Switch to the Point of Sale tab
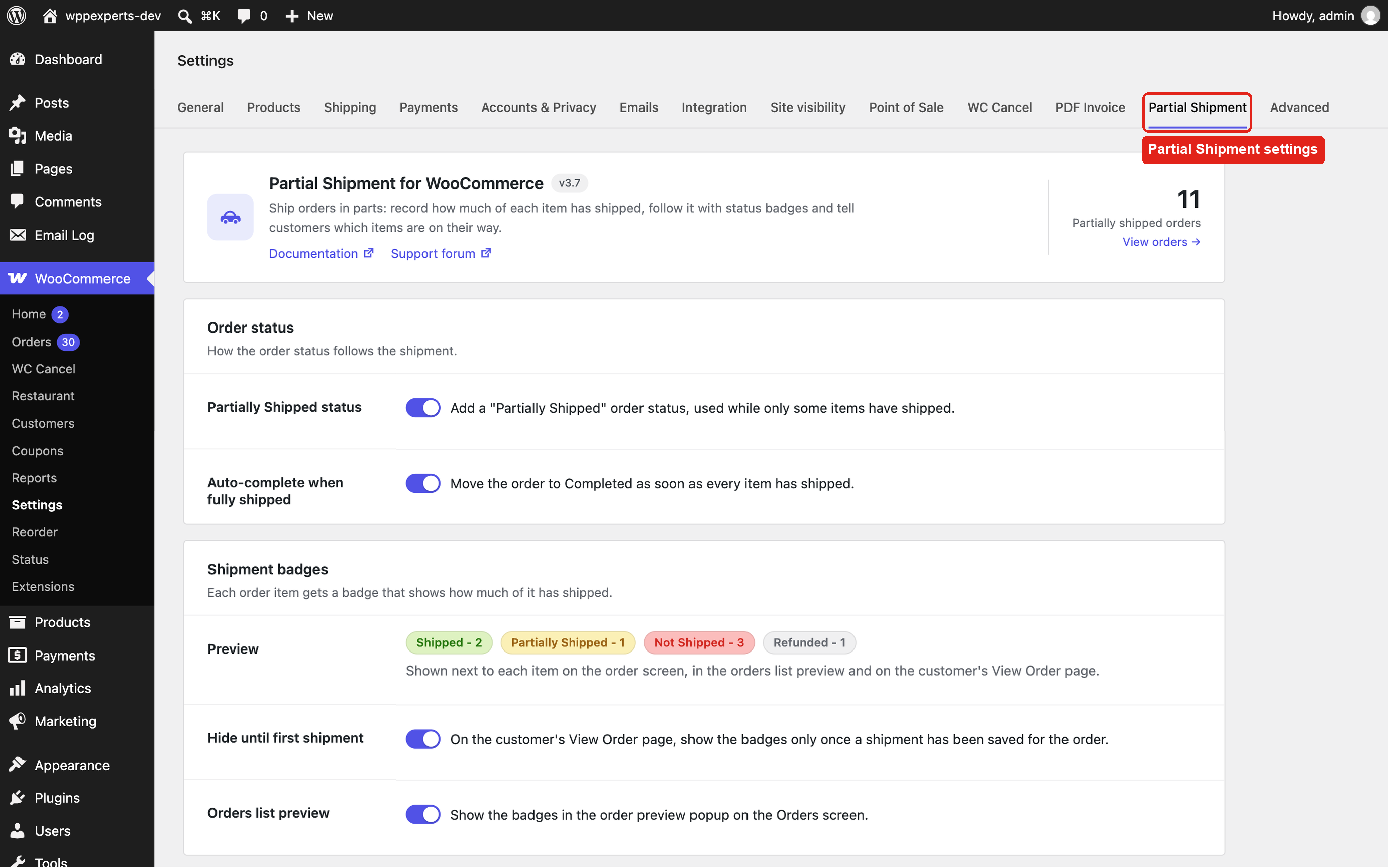The width and height of the screenshot is (1388, 868). click(x=906, y=107)
